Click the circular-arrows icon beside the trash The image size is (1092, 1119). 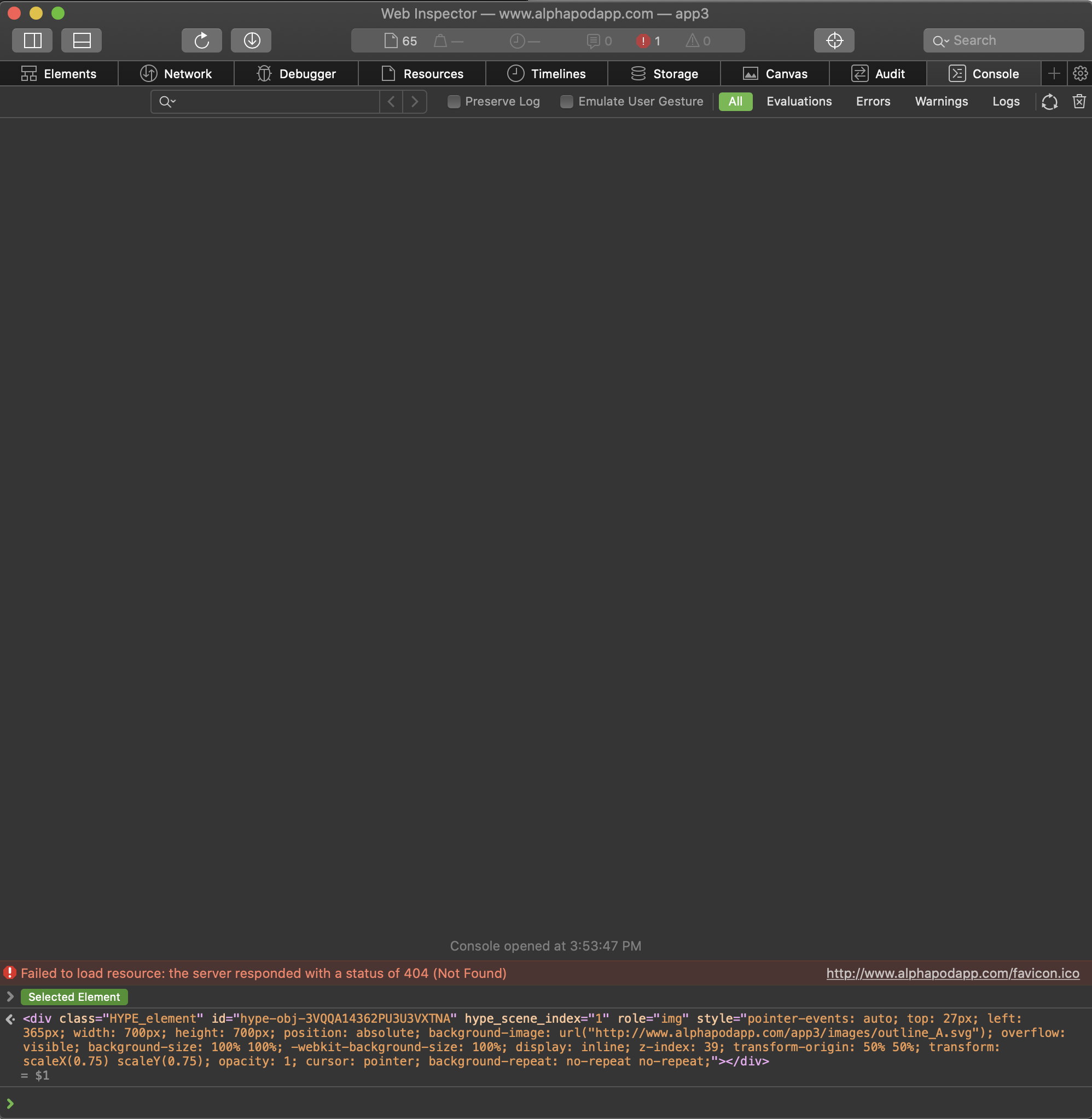tap(1049, 102)
